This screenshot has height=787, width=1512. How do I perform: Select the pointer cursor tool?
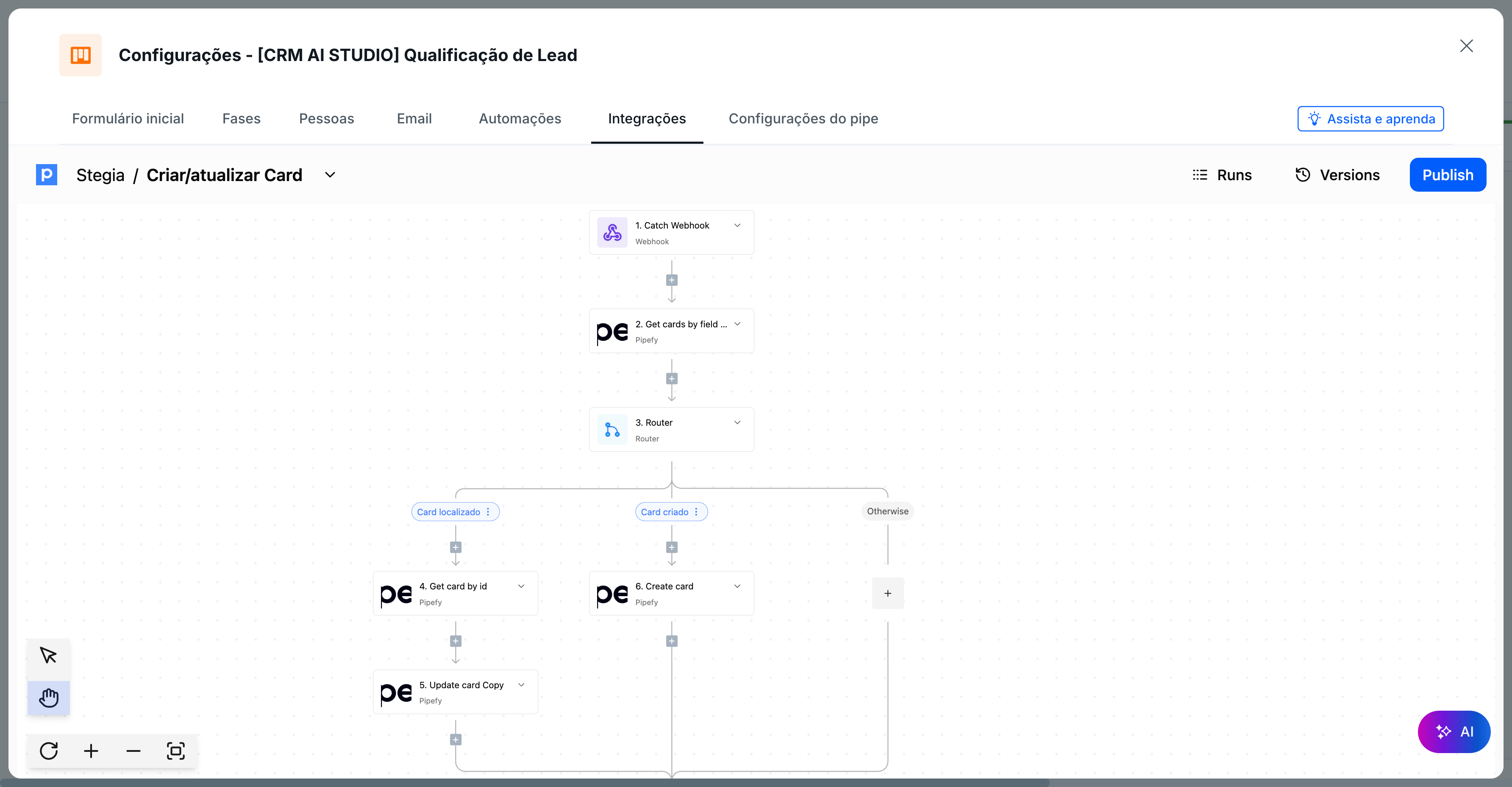(x=48, y=656)
